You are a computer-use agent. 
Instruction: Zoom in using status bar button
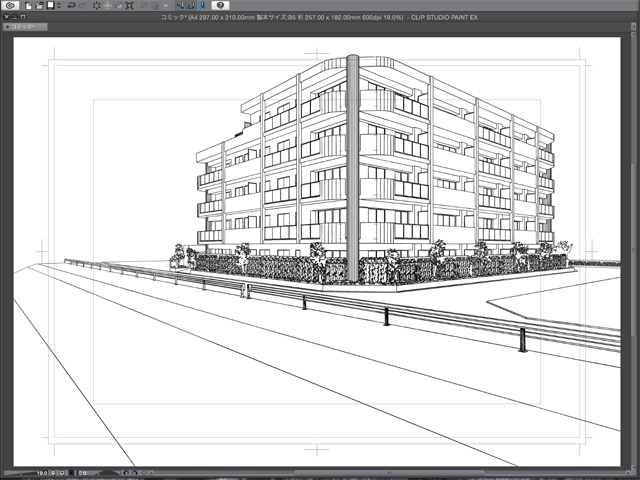62,473
